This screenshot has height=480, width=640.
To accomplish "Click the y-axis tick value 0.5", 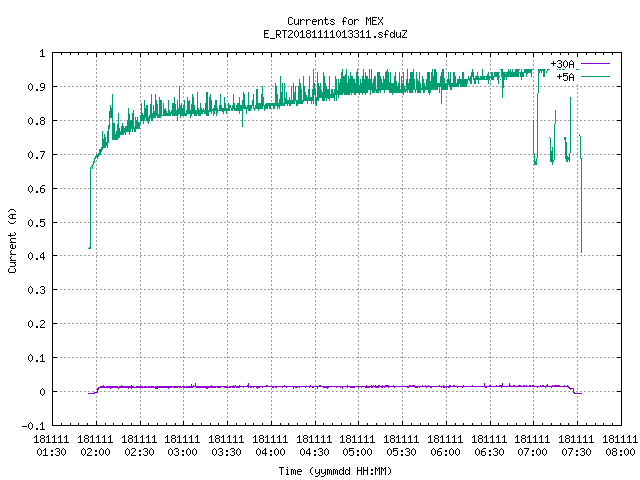I will pyautogui.click(x=36, y=222).
